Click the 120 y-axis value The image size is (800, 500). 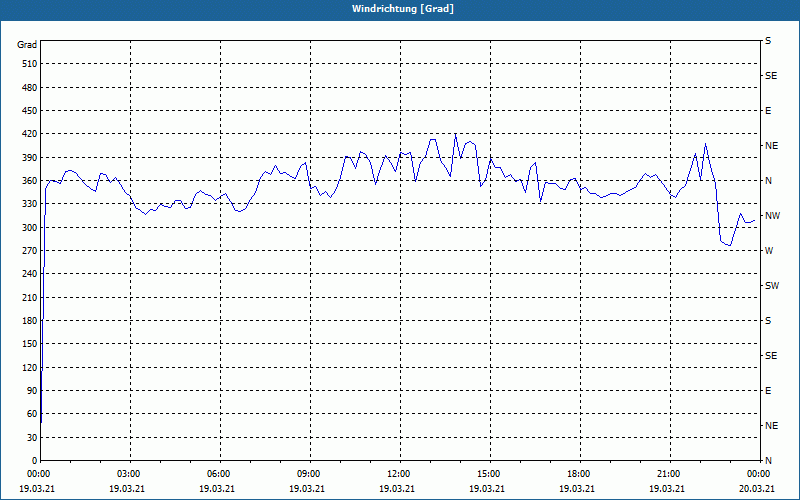point(30,367)
